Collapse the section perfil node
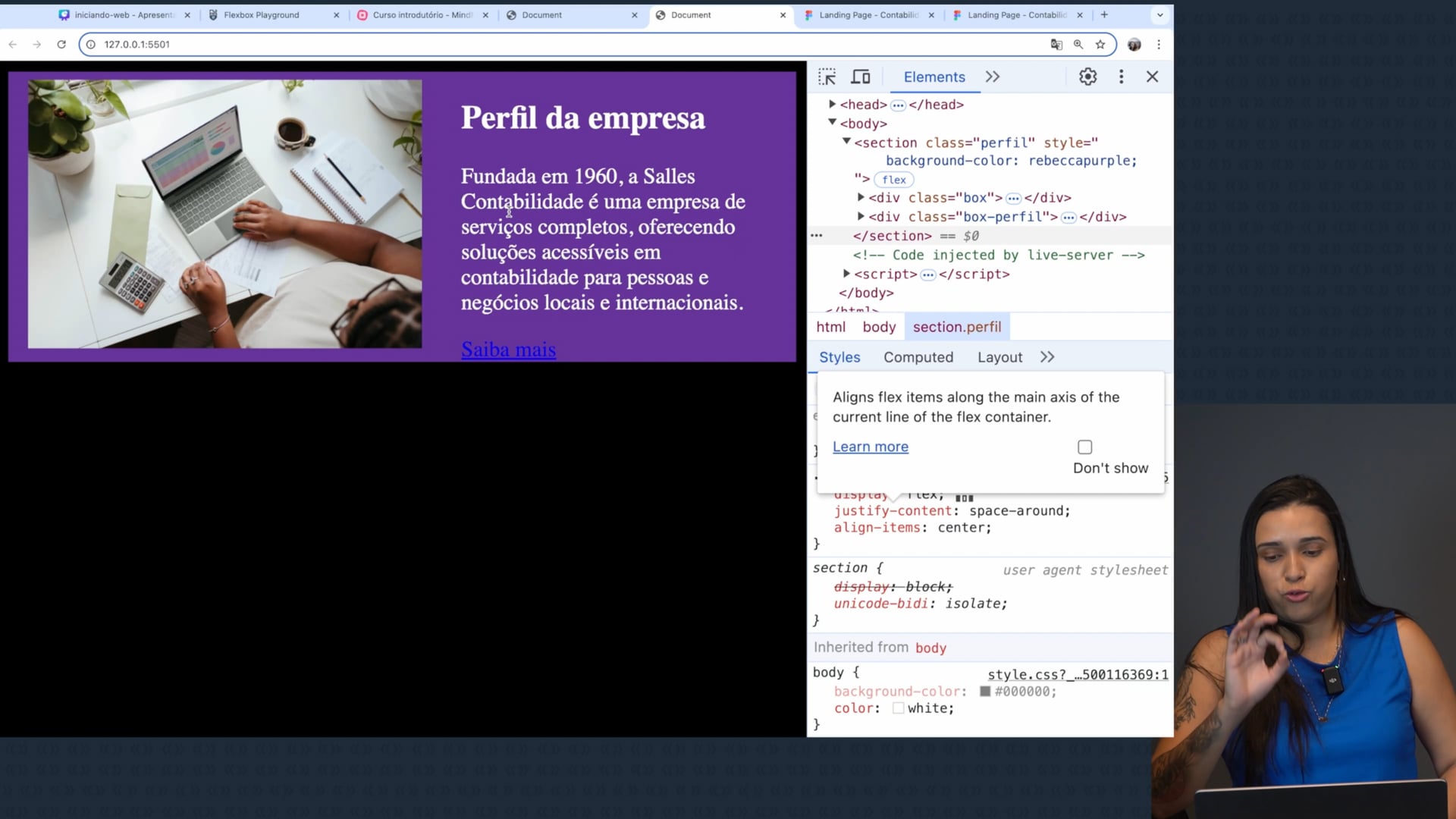The width and height of the screenshot is (1456, 819). pos(846,141)
